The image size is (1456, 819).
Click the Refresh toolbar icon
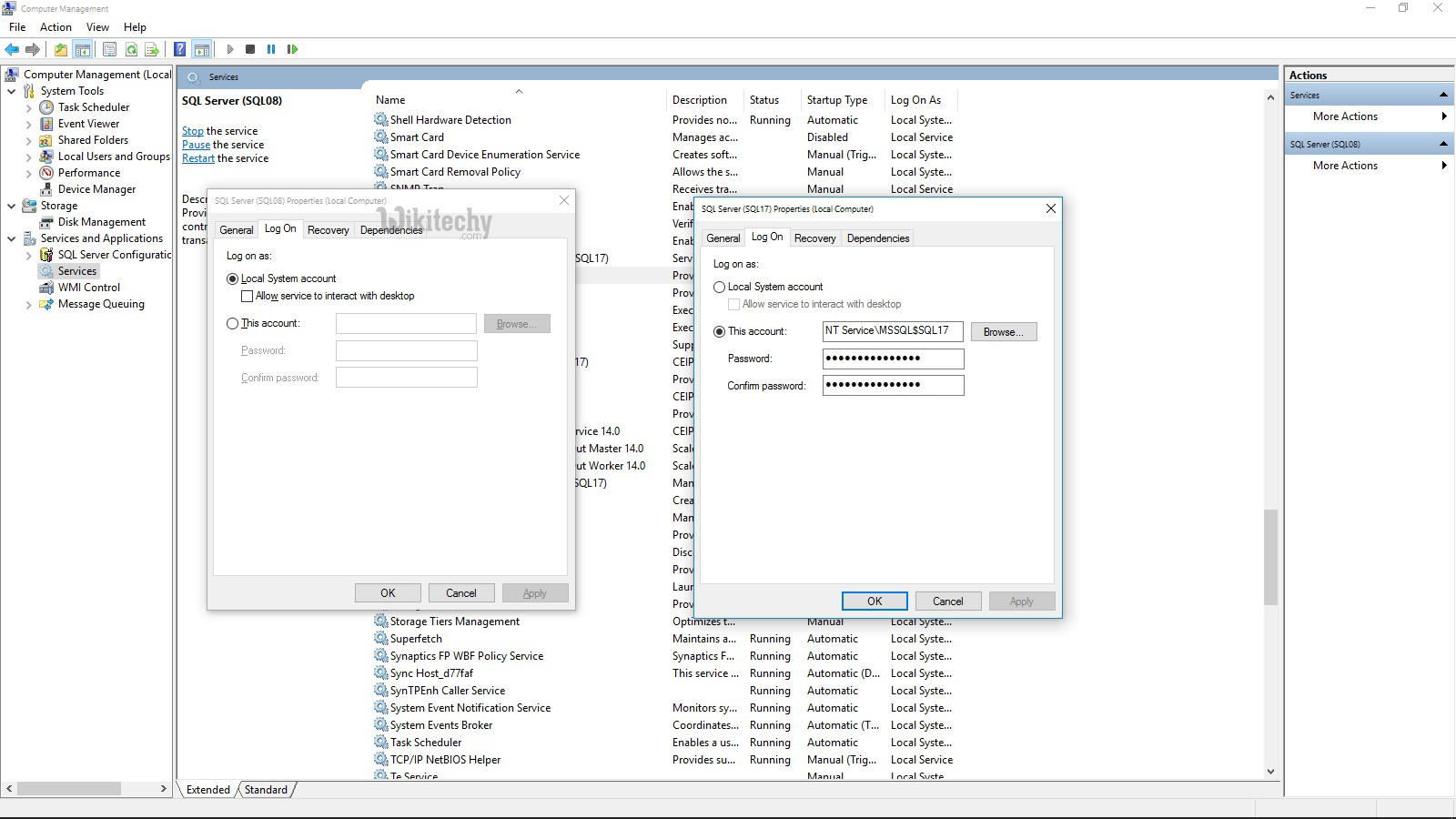point(132,49)
